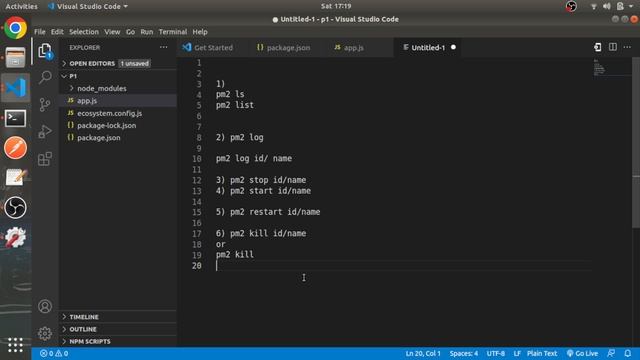Click Spaces: 4 indentation setting

click(x=464, y=353)
